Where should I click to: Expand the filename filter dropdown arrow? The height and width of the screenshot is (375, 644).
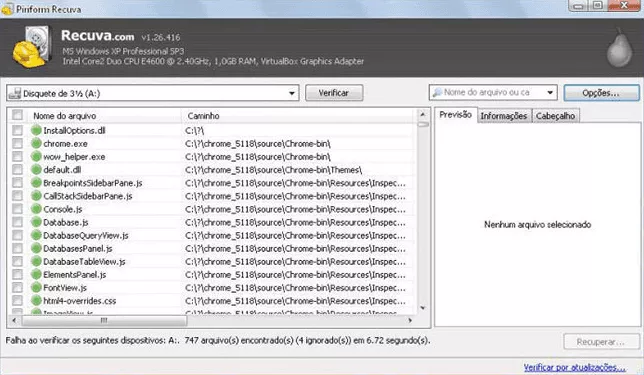click(550, 92)
